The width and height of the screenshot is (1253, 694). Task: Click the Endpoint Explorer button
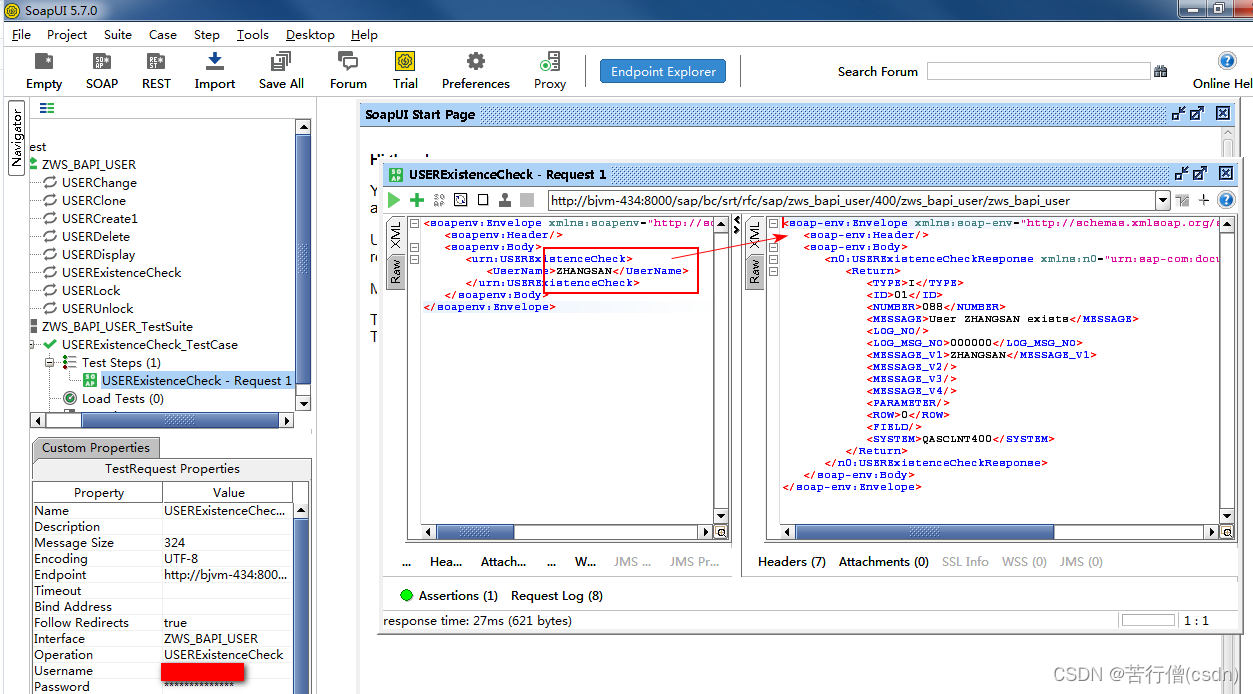663,71
